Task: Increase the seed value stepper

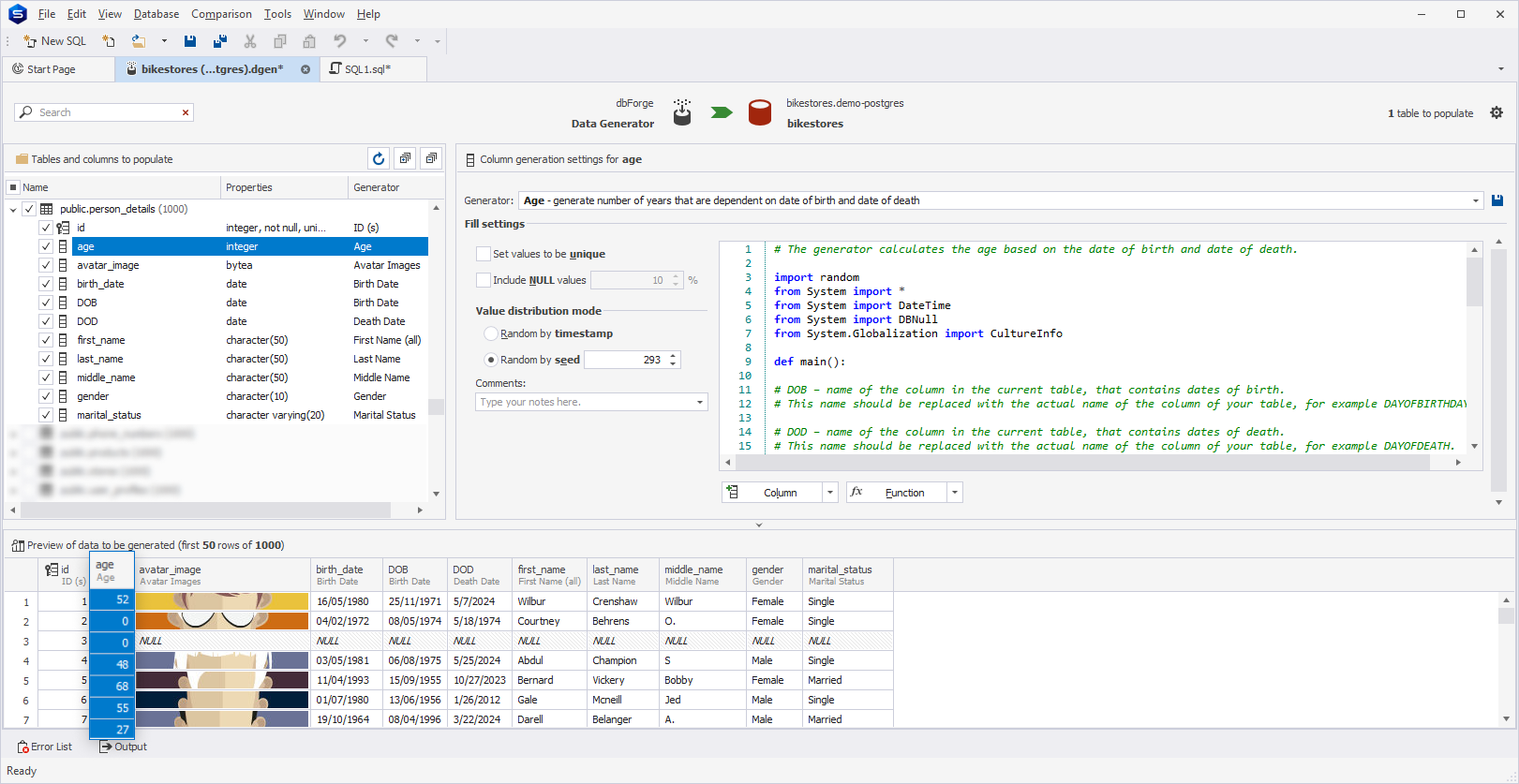Action: tap(673, 356)
